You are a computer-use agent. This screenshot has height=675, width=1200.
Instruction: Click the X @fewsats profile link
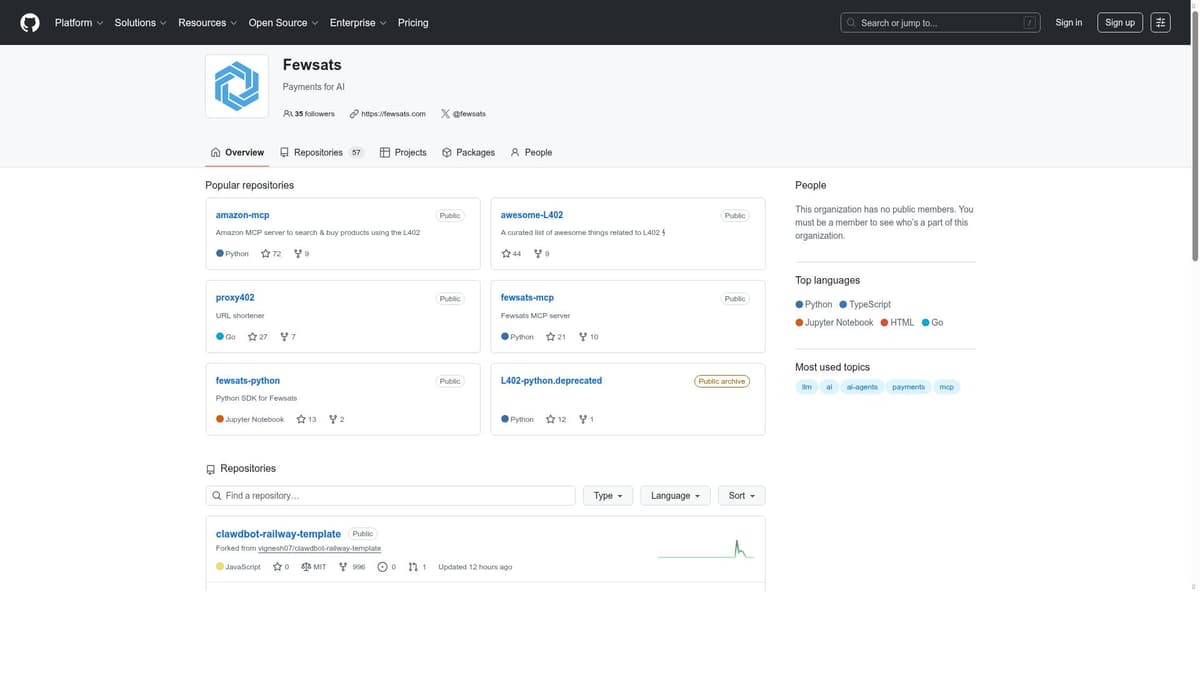[x=463, y=114]
